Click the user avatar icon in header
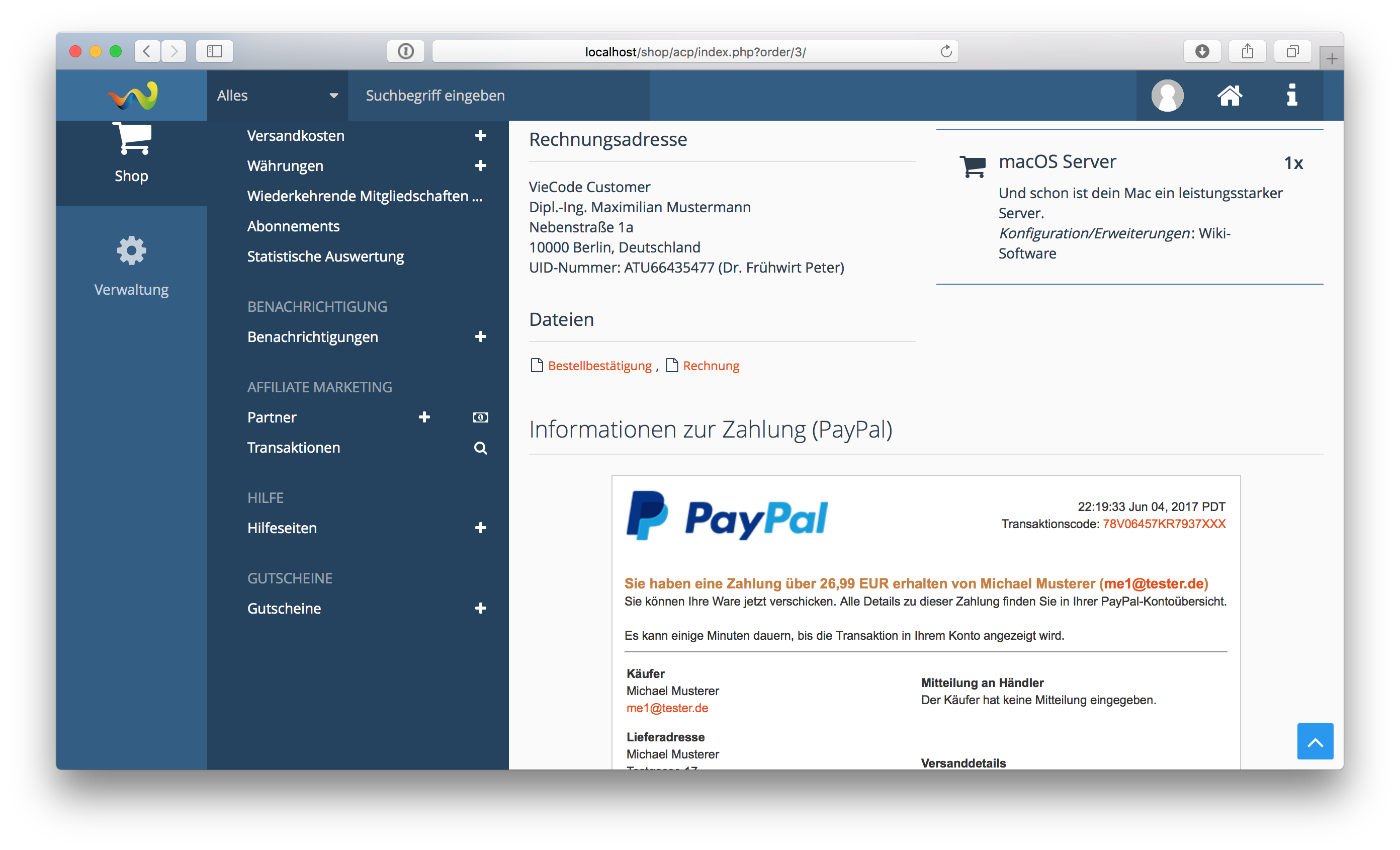 (x=1167, y=96)
